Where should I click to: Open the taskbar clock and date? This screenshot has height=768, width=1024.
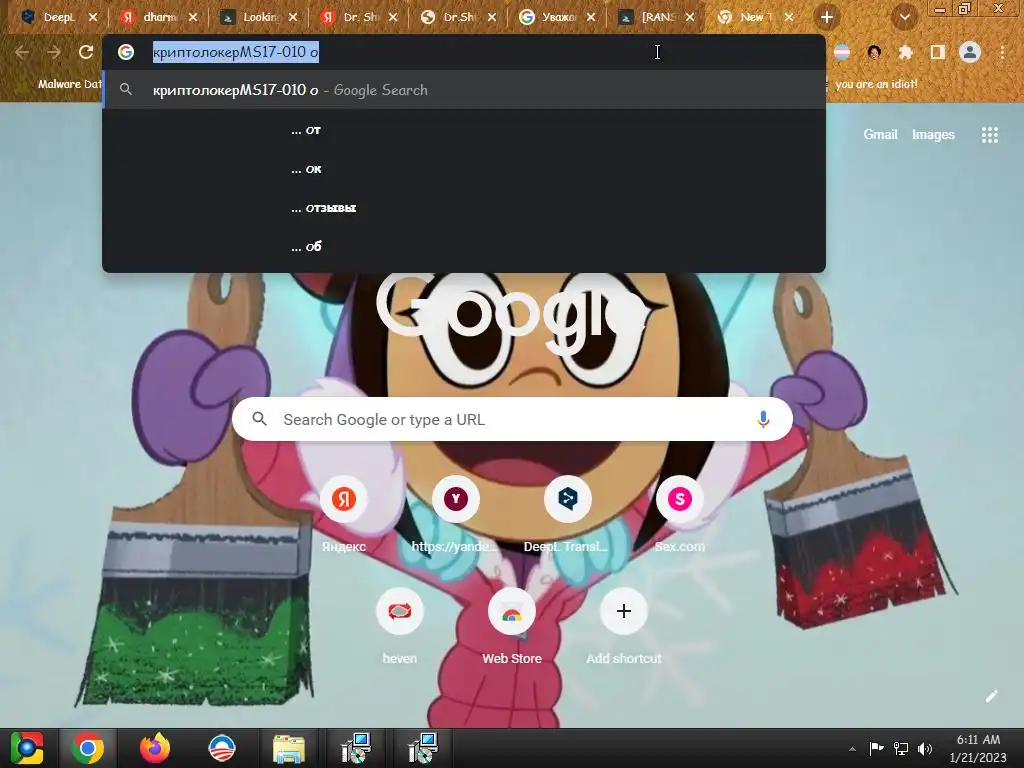pyautogui.click(x=978, y=748)
